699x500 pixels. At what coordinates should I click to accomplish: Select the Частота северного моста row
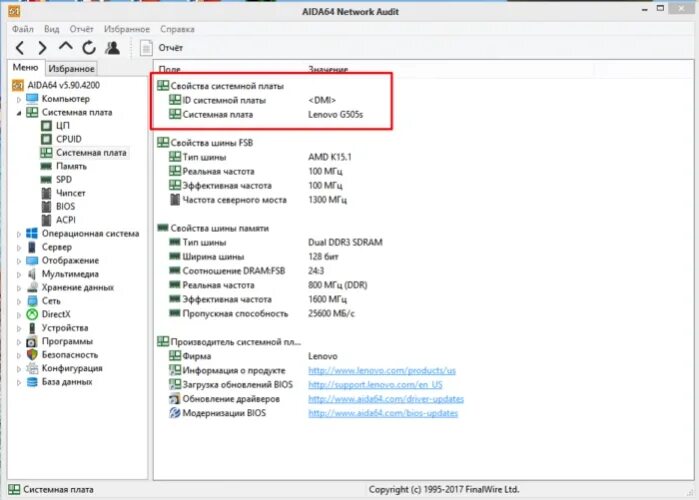click(258, 200)
